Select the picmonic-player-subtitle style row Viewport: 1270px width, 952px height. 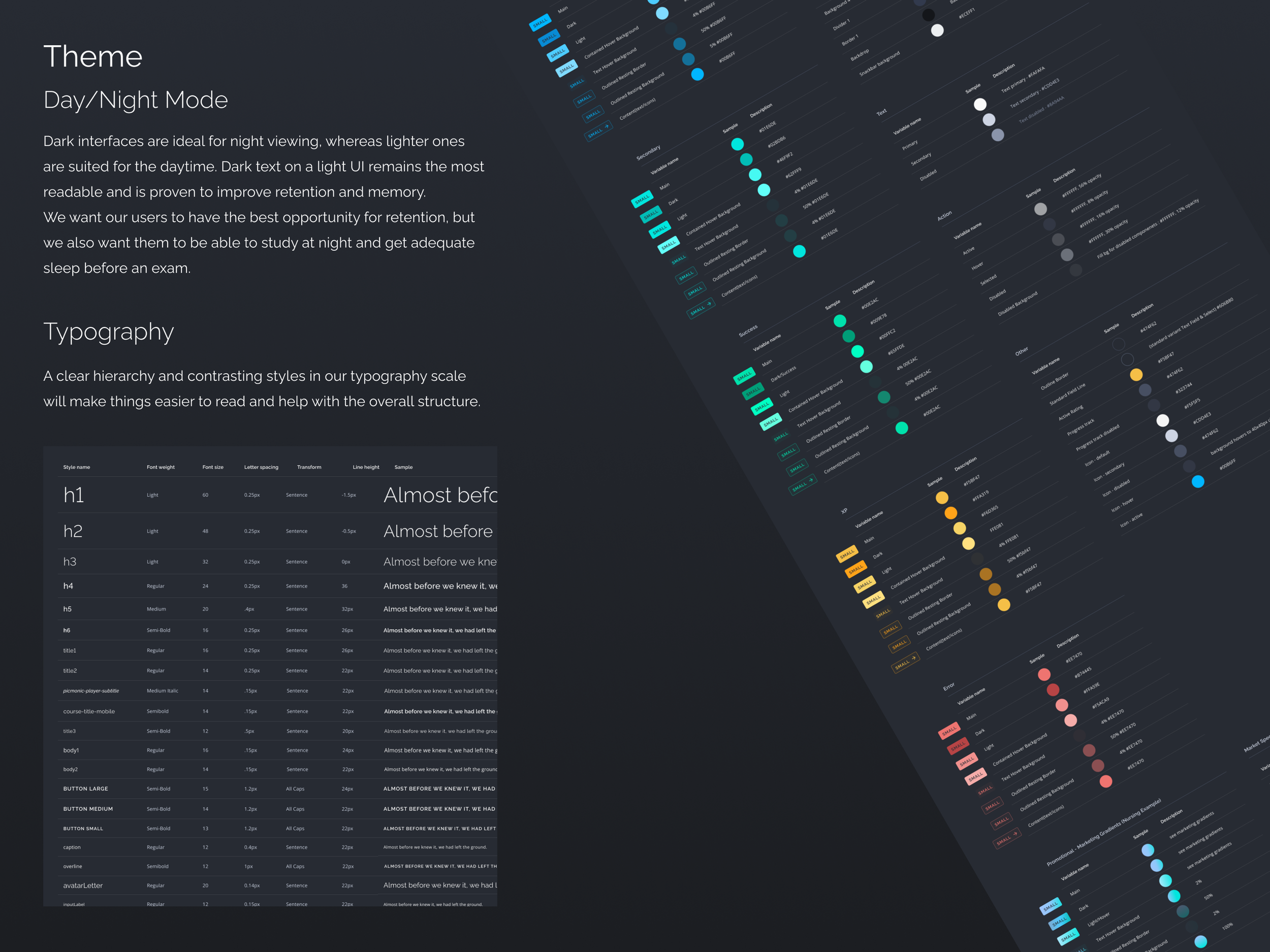pos(270,691)
